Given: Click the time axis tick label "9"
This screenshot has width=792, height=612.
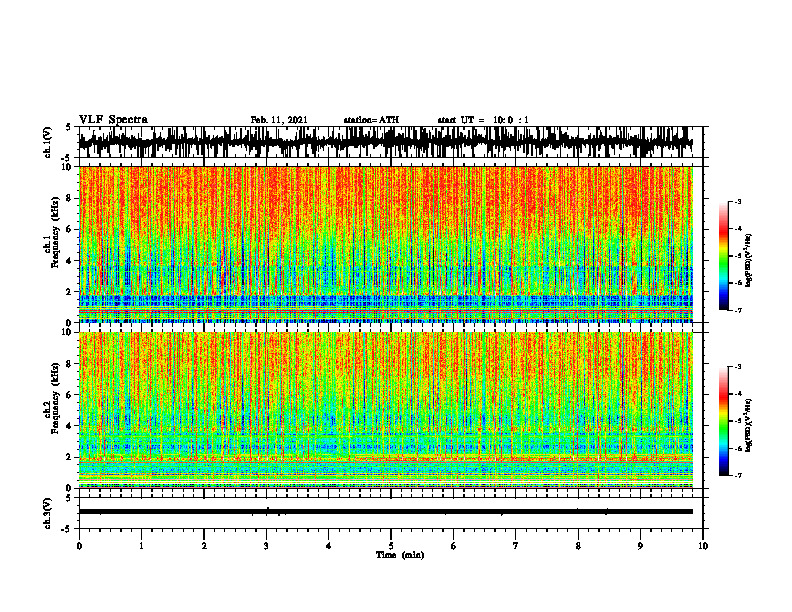Looking at the screenshot, I should (x=640, y=546).
